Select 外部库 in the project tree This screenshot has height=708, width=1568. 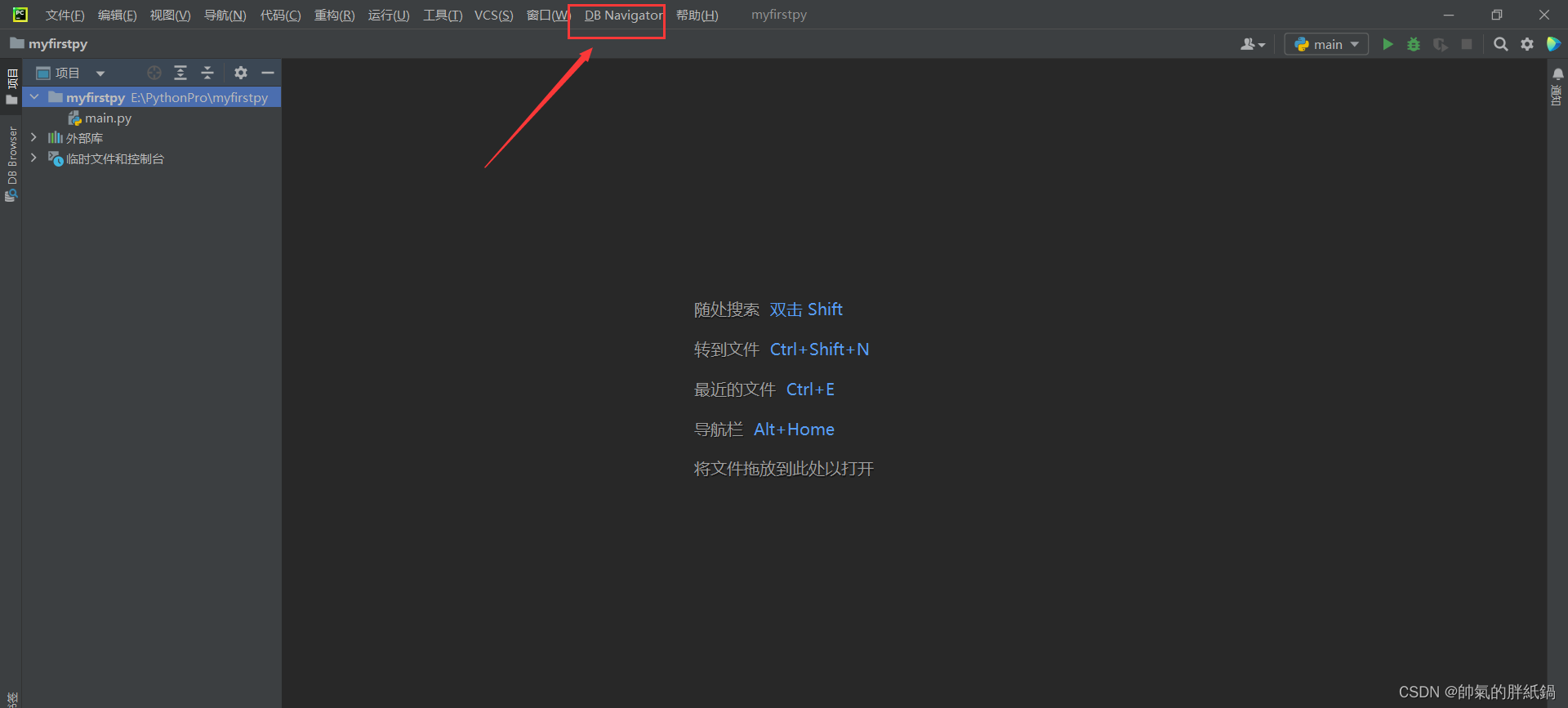(x=84, y=138)
